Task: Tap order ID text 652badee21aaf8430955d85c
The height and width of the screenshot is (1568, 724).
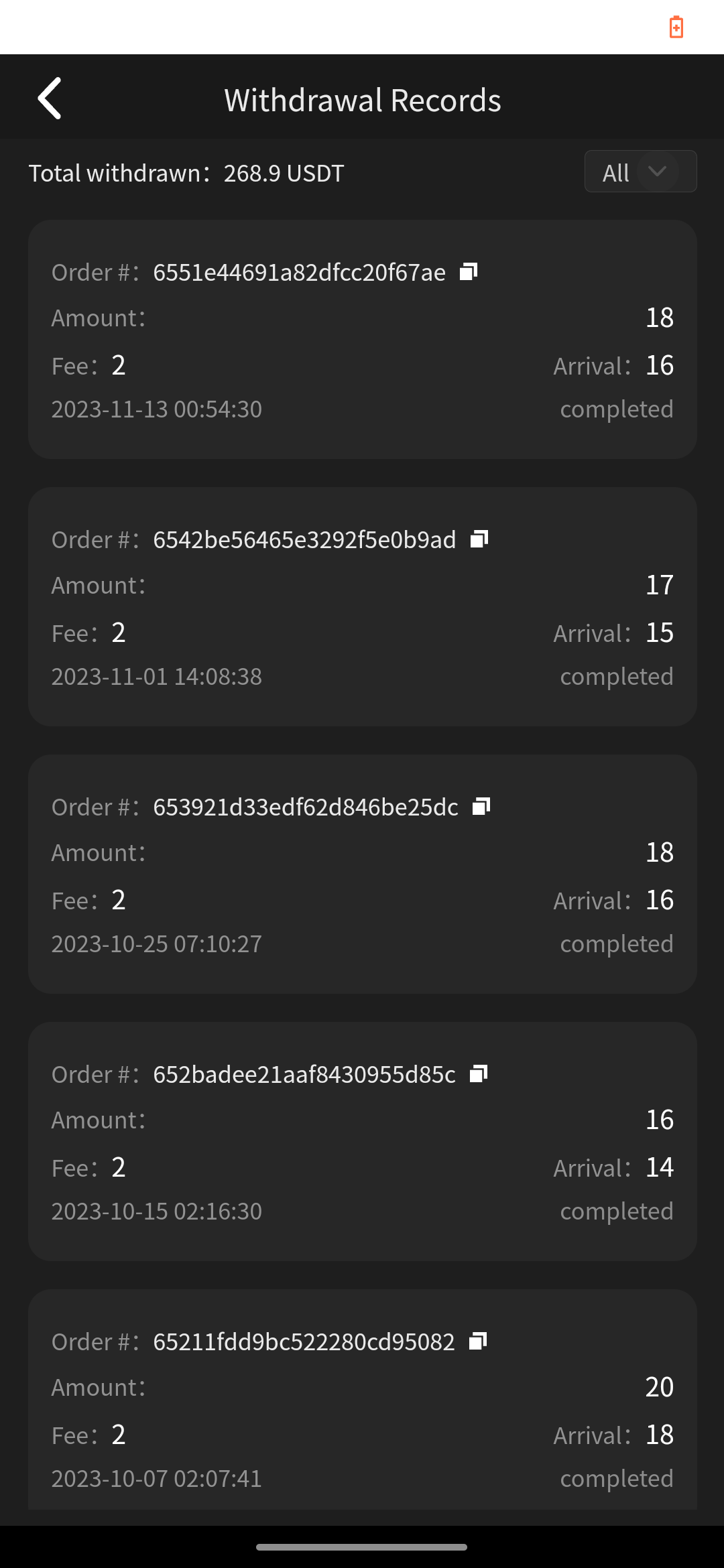Action: (x=304, y=1075)
